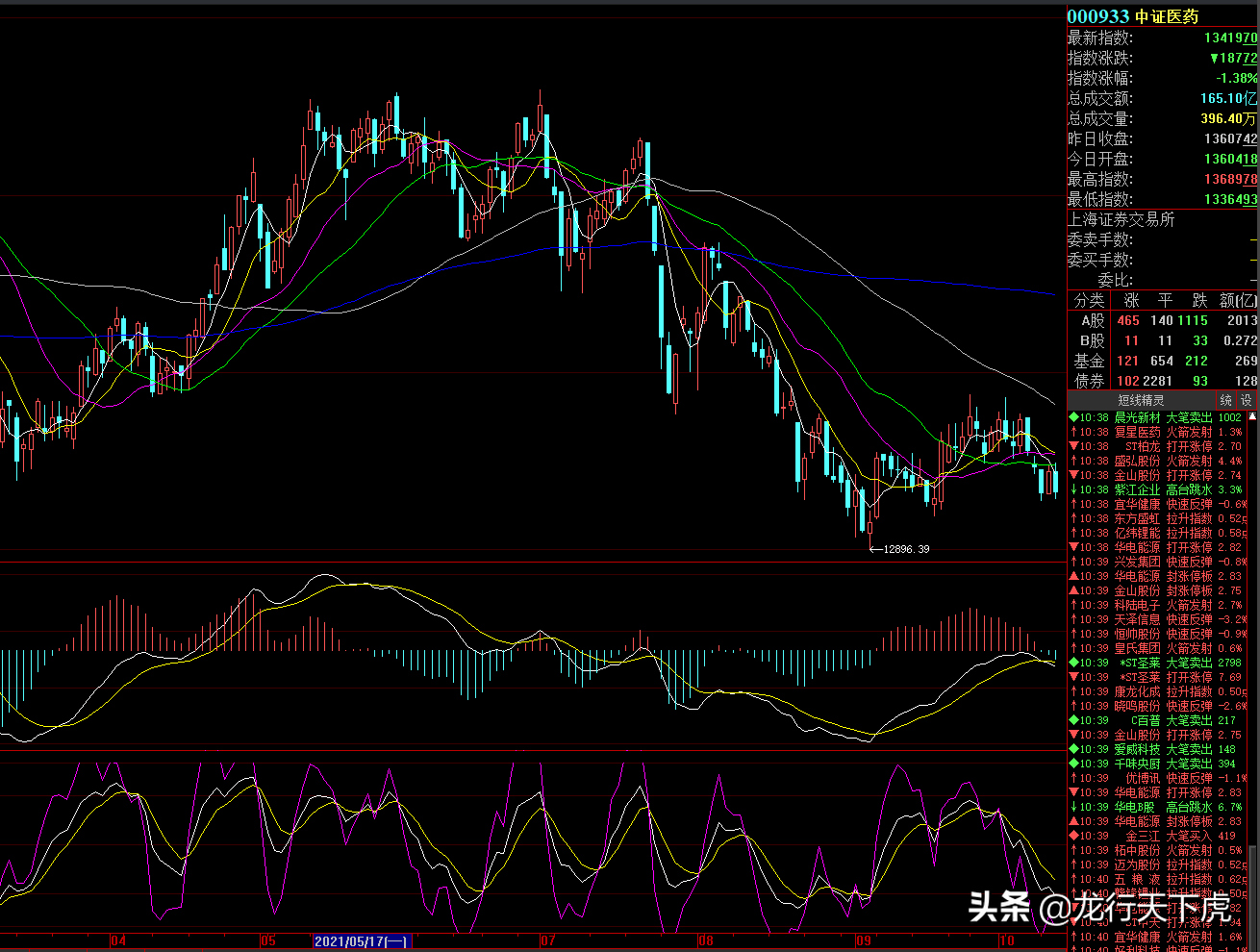The height and width of the screenshot is (952, 1260).
Task: Click the 基金 row in the market table
Action: [x=1163, y=361]
